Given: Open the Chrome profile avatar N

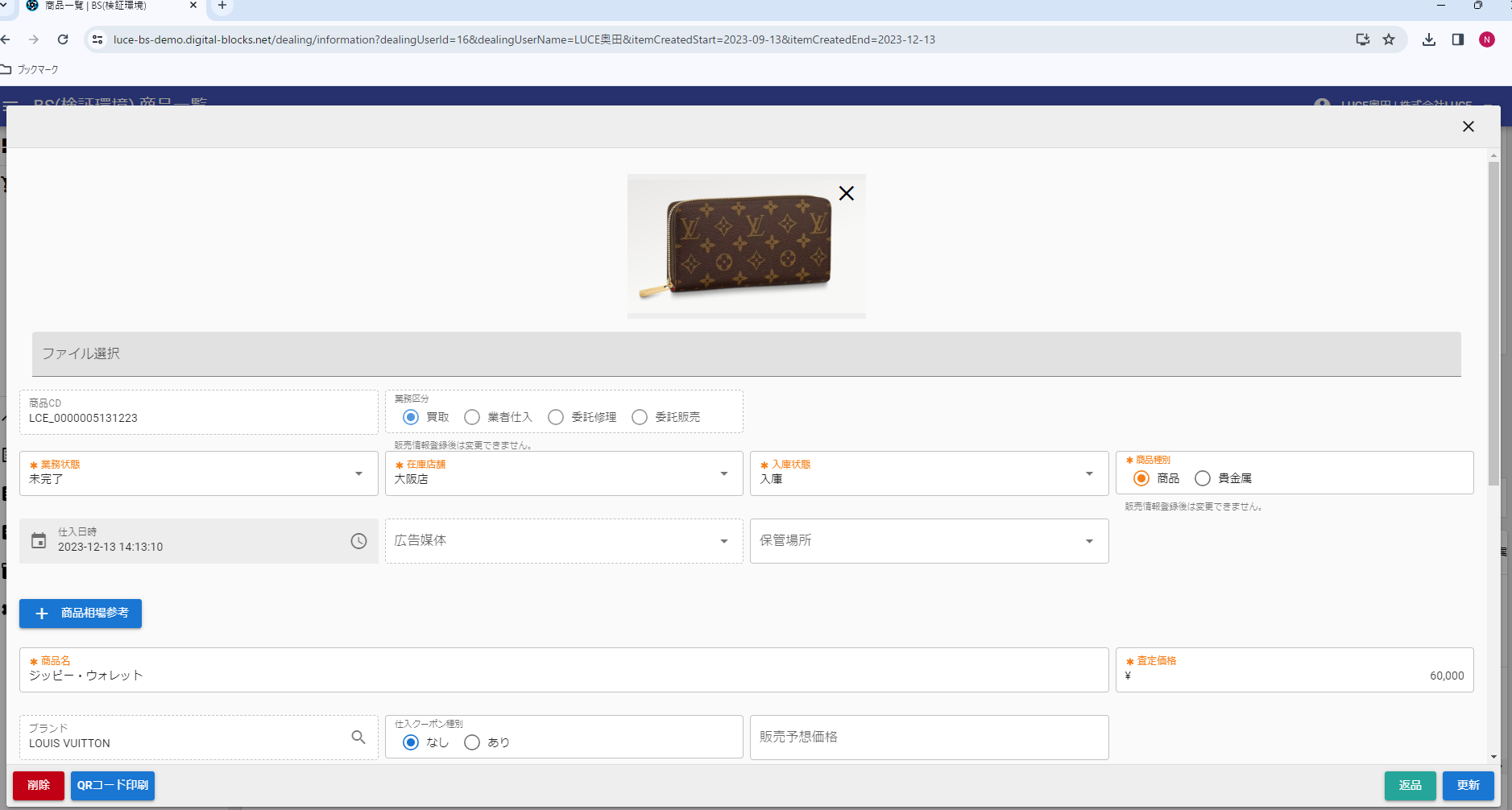Looking at the screenshot, I should (1487, 39).
